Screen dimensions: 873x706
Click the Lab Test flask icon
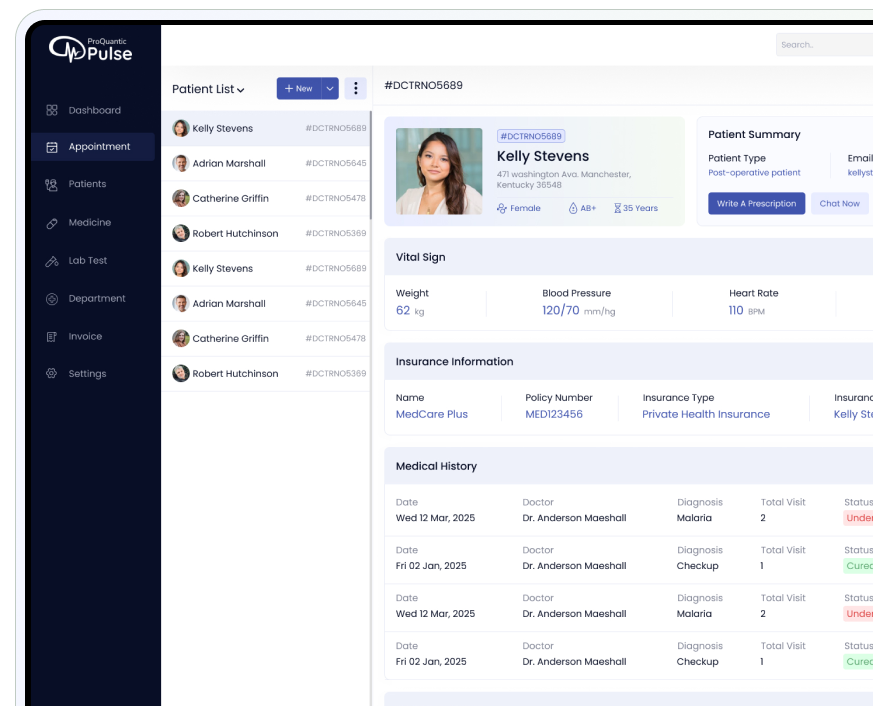[x=52, y=261]
